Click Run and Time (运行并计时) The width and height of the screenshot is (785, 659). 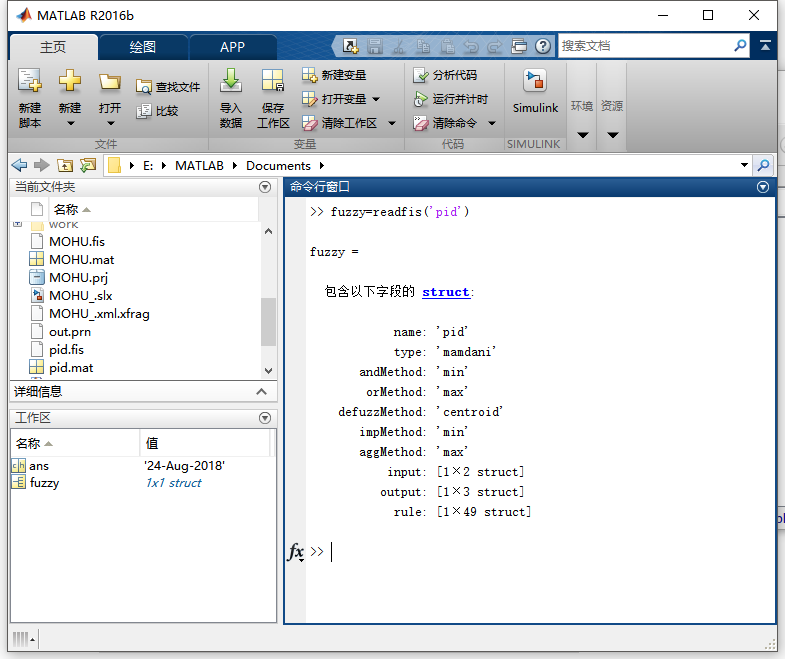pos(450,99)
